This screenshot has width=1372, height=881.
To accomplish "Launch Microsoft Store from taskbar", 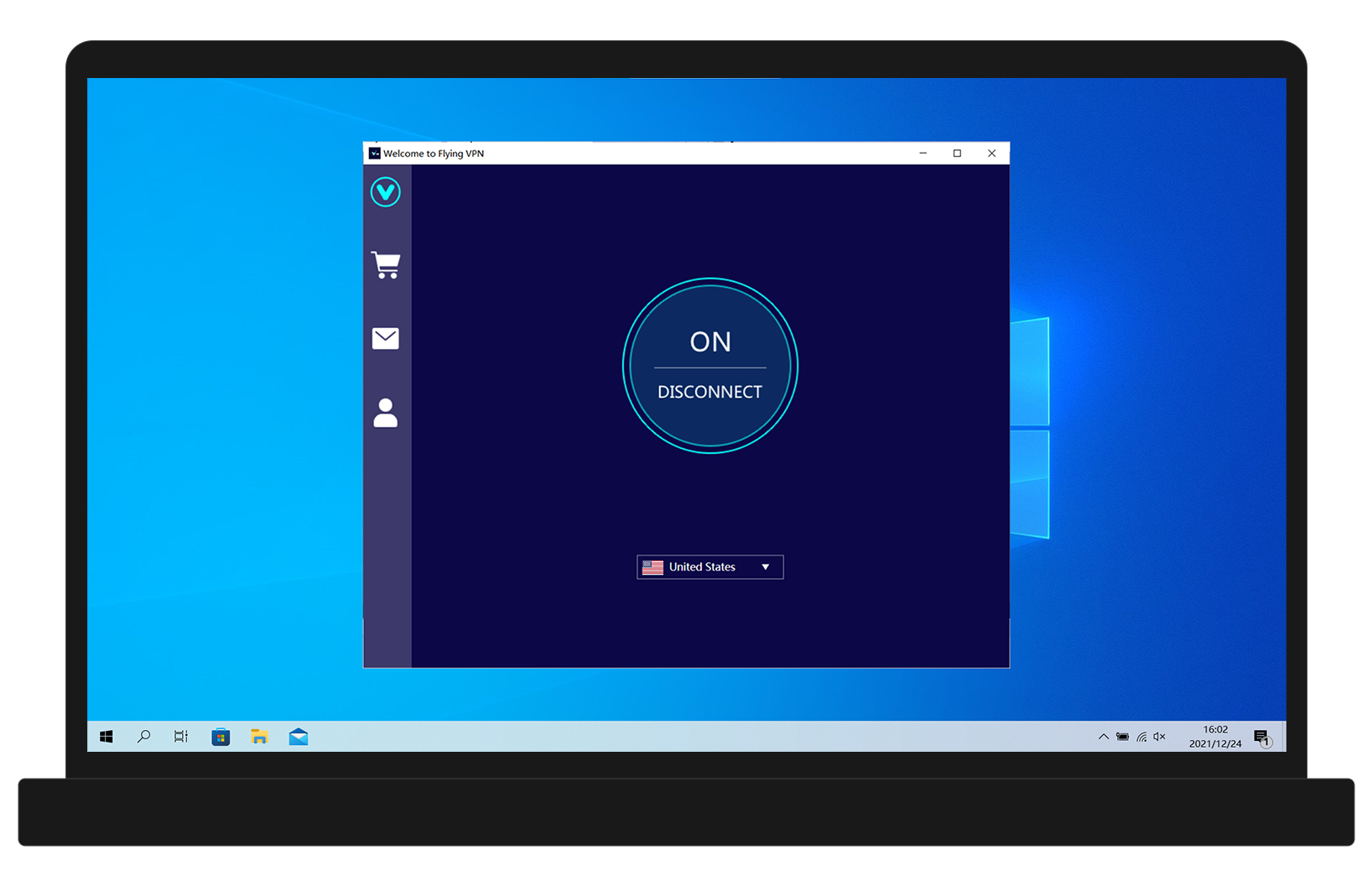I will pyautogui.click(x=221, y=737).
